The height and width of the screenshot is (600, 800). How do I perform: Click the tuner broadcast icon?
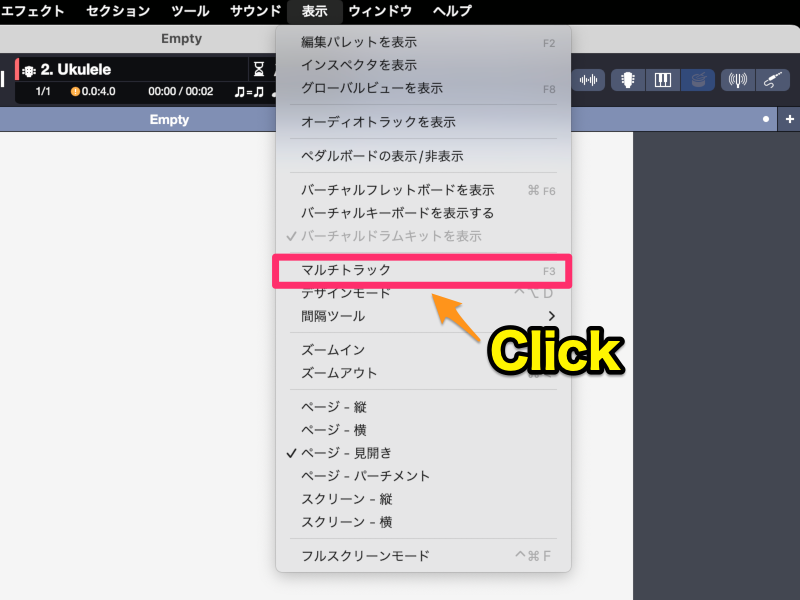pos(738,80)
